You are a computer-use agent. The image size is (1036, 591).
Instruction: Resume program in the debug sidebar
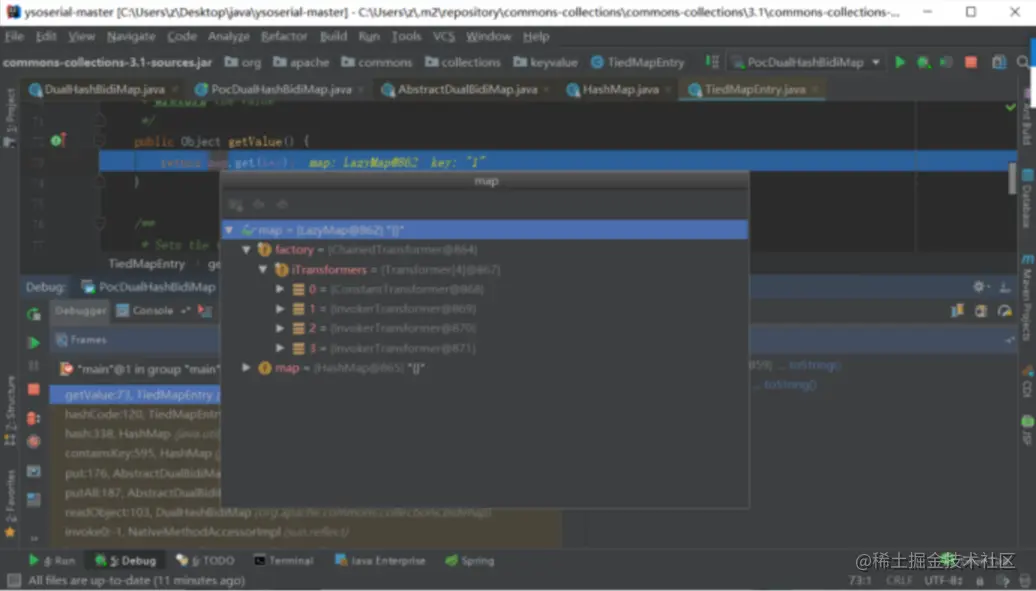34,342
